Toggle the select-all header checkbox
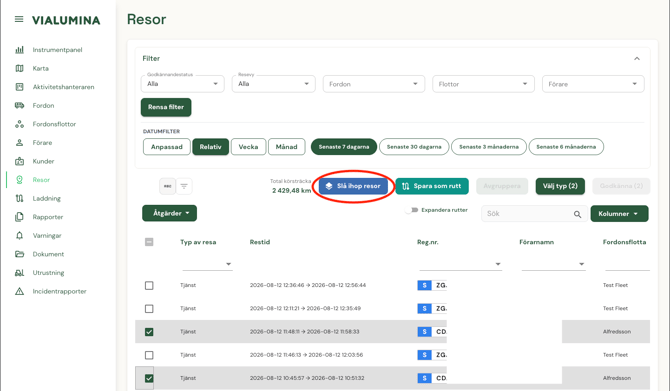The width and height of the screenshot is (670, 391). click(149, 242)
